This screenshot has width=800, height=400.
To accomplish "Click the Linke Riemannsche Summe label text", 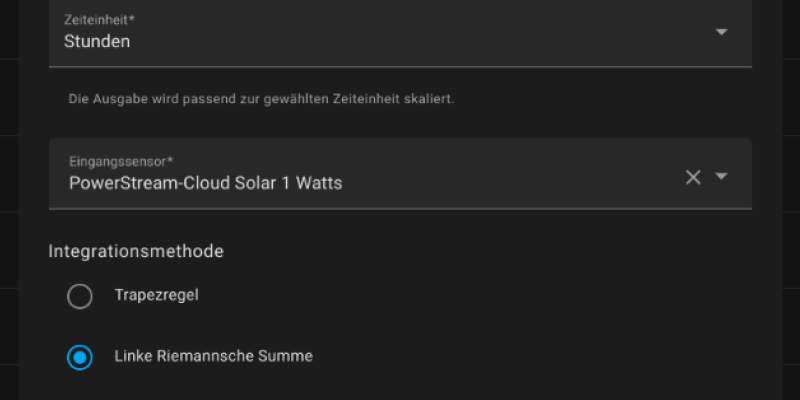I will [x=213, y=356].
